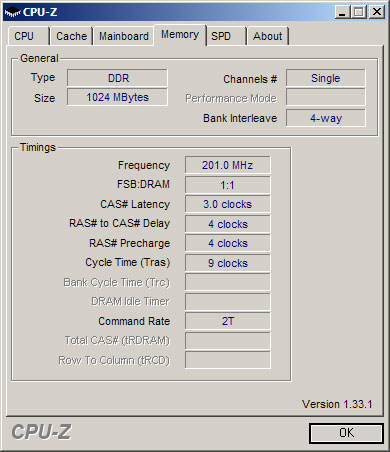The height and width of the screenshot is (452, 390).
Task: Select the Command Rate 2T field
Action: click(228, 321)
